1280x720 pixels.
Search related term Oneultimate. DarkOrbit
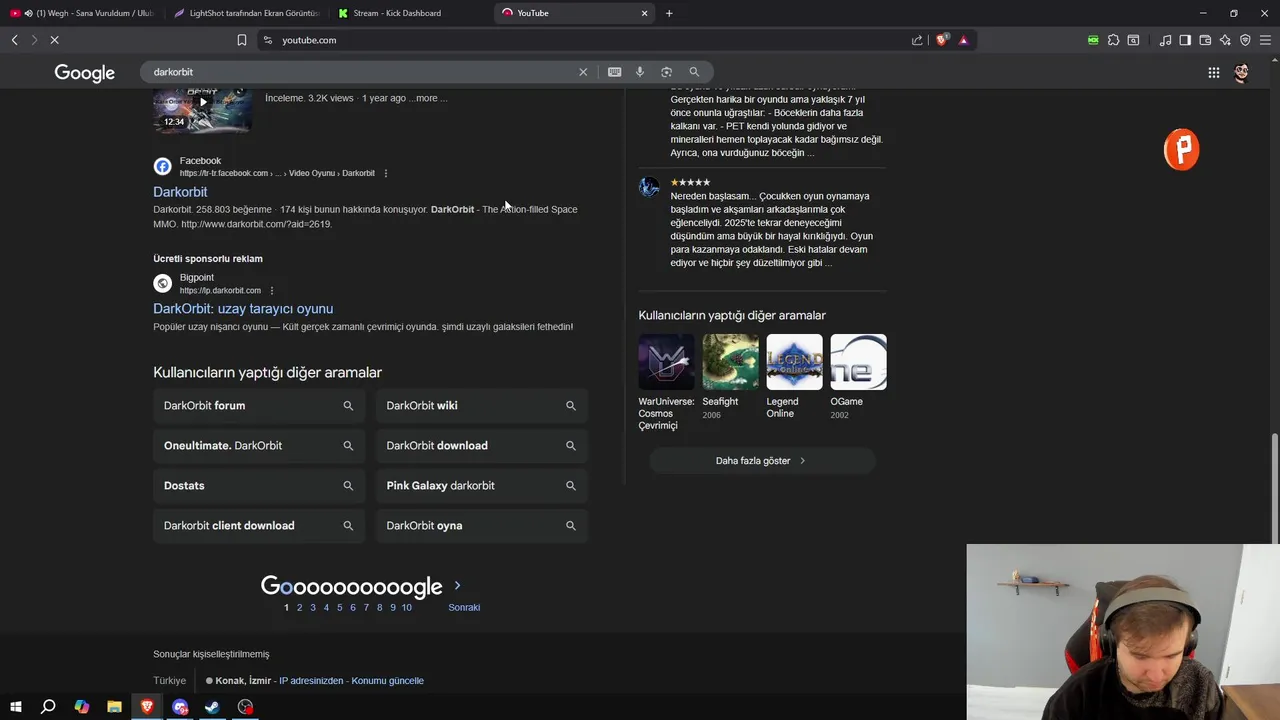click(259, 445)
